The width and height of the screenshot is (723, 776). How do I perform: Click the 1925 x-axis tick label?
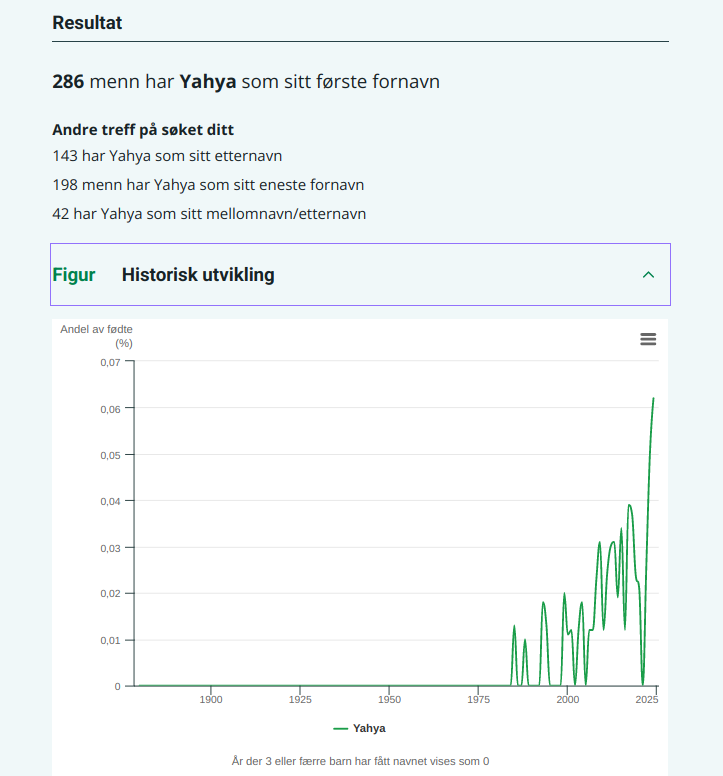pos(300,700)
